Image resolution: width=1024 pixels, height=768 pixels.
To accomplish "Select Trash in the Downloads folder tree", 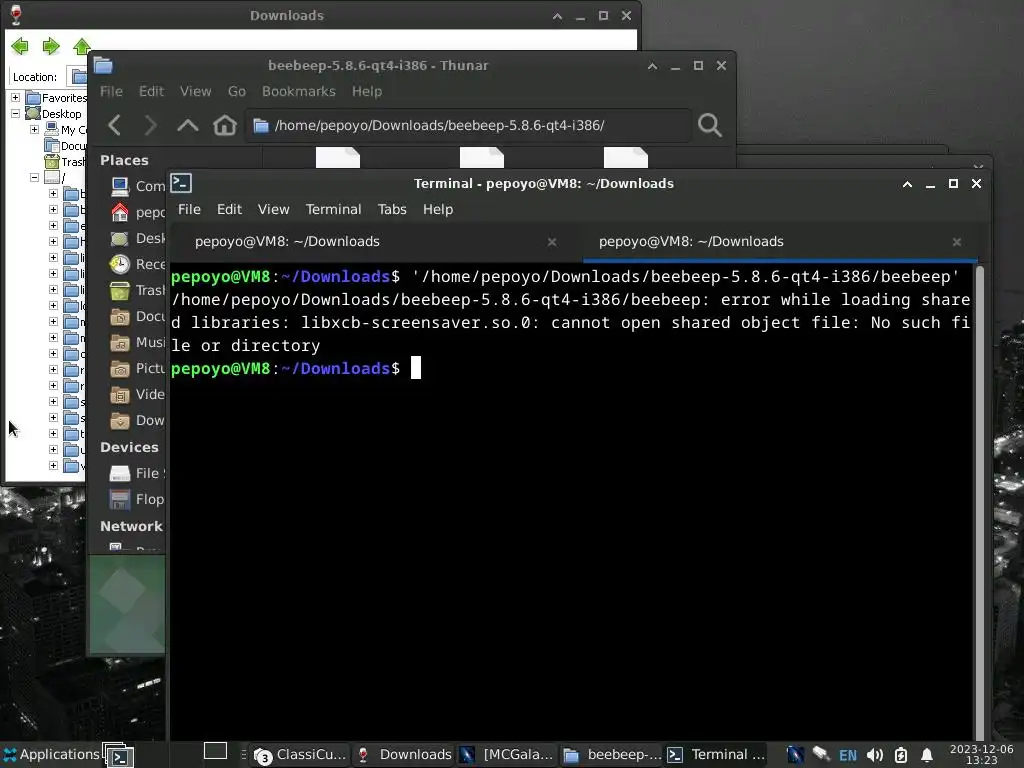I will (x=65, y=162).
